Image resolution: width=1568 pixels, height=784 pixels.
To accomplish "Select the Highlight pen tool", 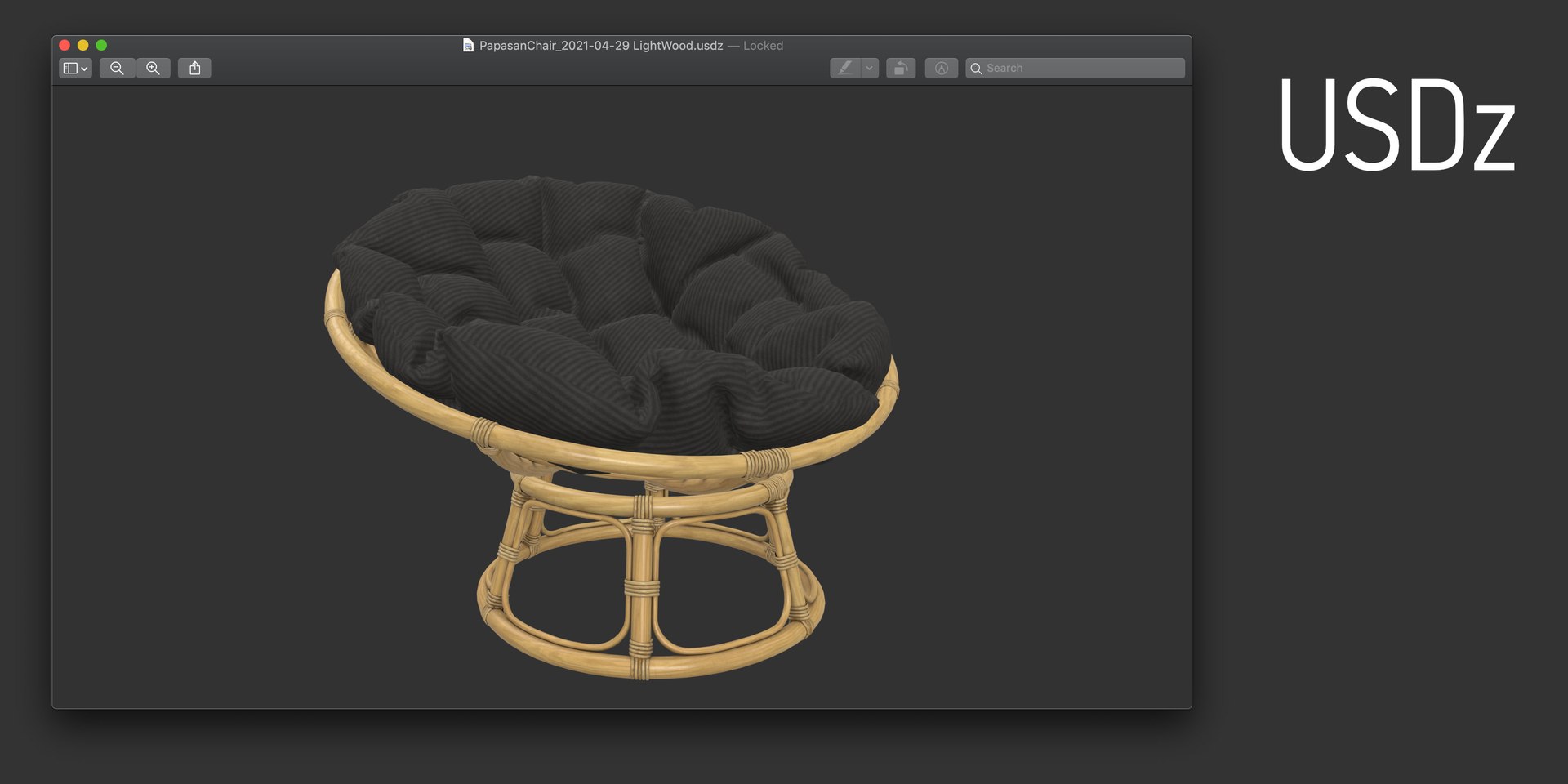I will pos(845,69).
